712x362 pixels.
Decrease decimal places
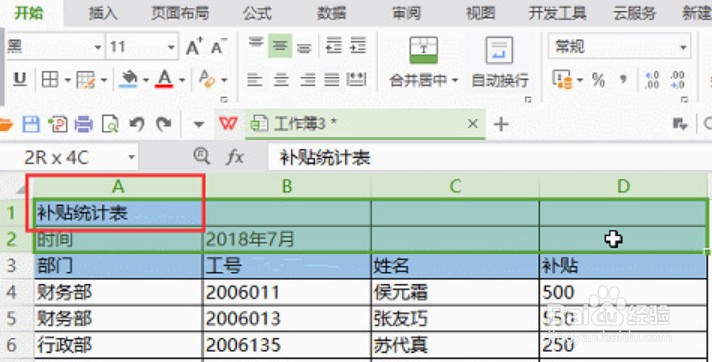(677, 80)
